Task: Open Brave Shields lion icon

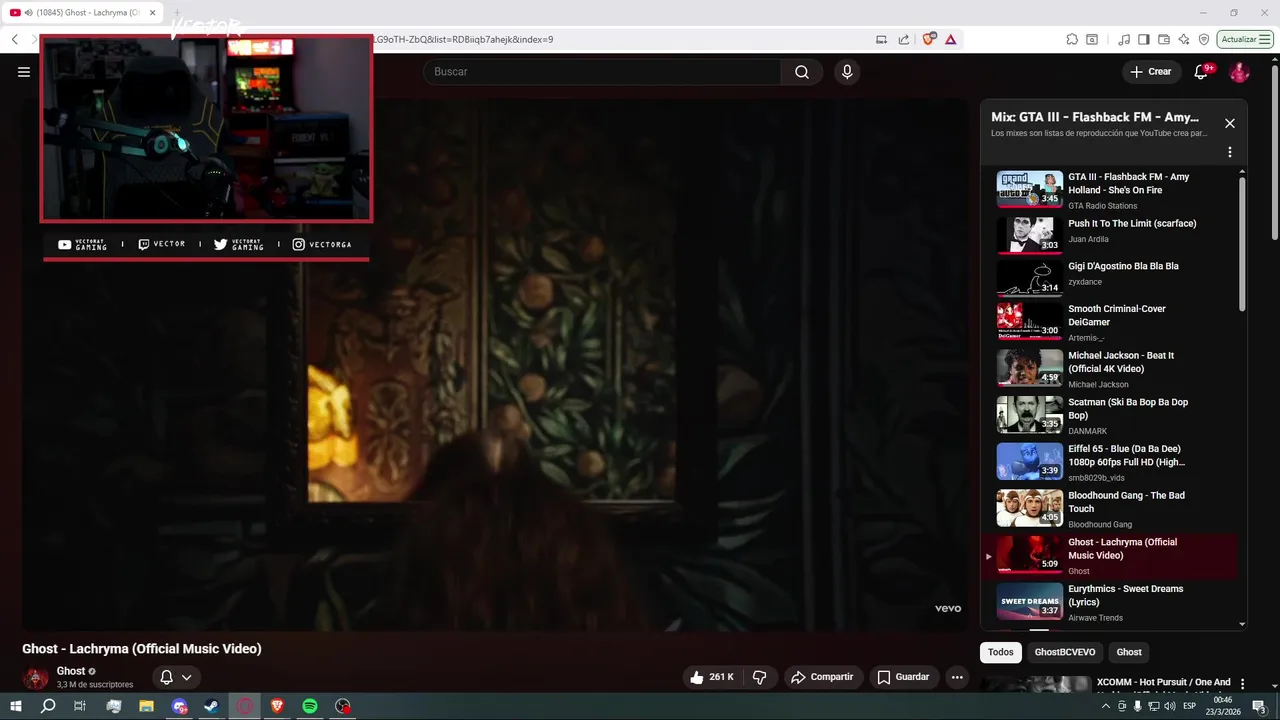Action: [929, 39]
